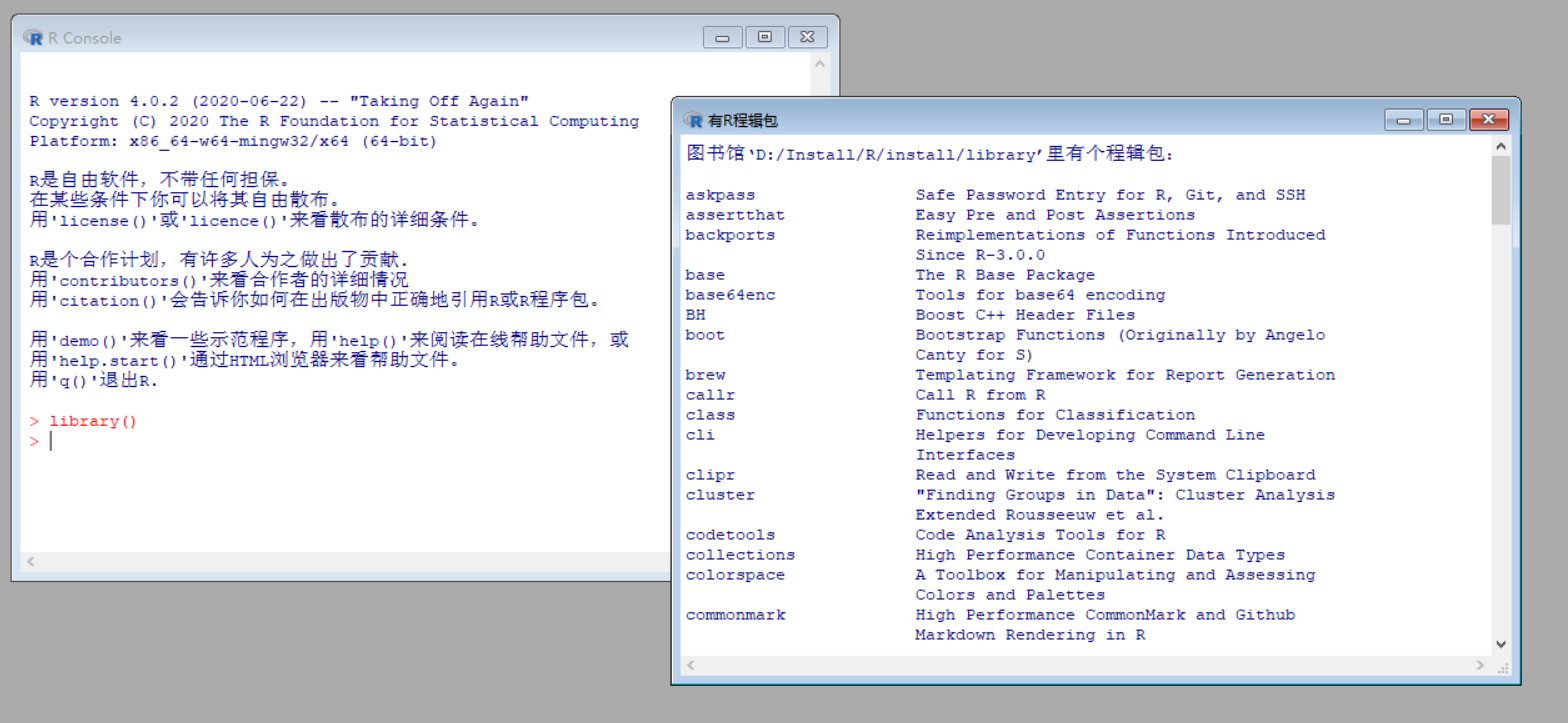Image resolution: width=1568 pixels, height=723 pixels.
Task: Select the BH package name
Action: 695,315
